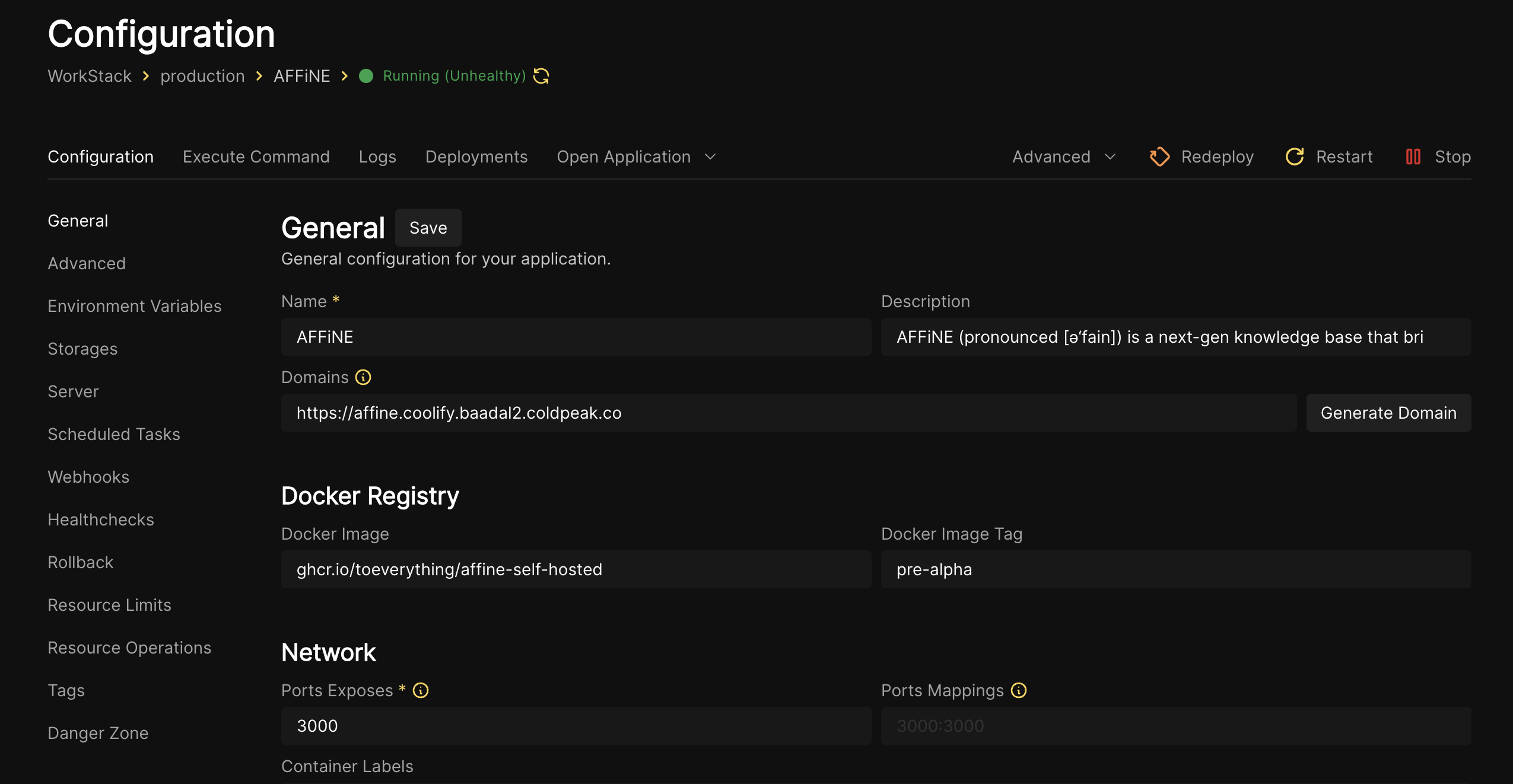This screenshot has height=784, width=1513.
Task: Click the Redeploy icon button
Action: [x=1159, y=157]
